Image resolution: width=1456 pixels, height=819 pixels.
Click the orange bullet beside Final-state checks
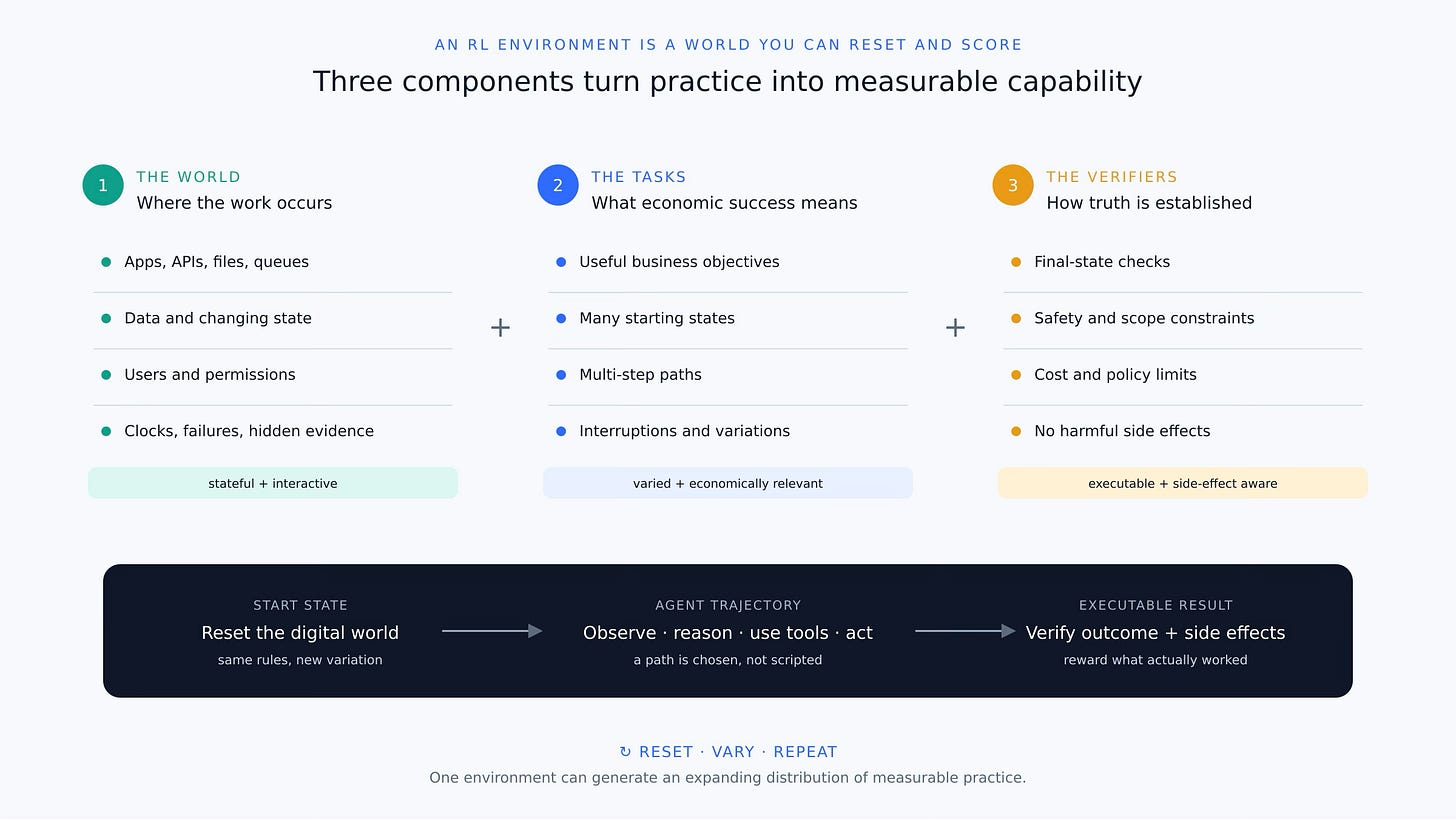(x=1016, y=262)
